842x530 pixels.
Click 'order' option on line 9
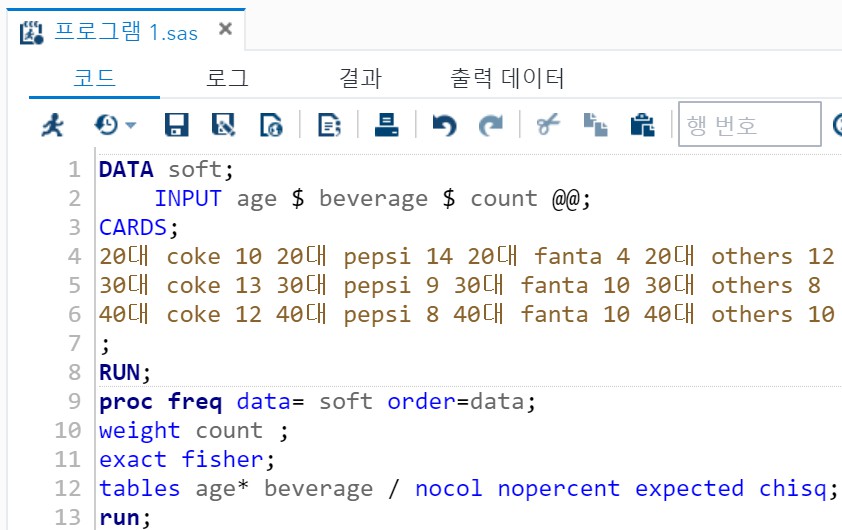coord(422,402)
